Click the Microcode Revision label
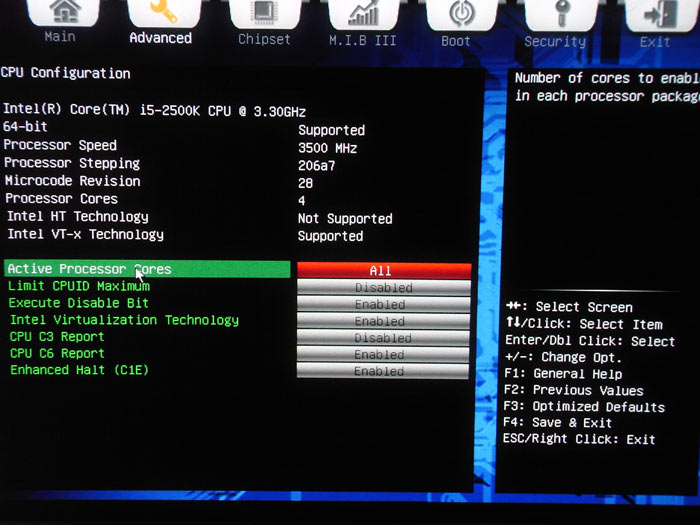 click(x=73, y=181)
